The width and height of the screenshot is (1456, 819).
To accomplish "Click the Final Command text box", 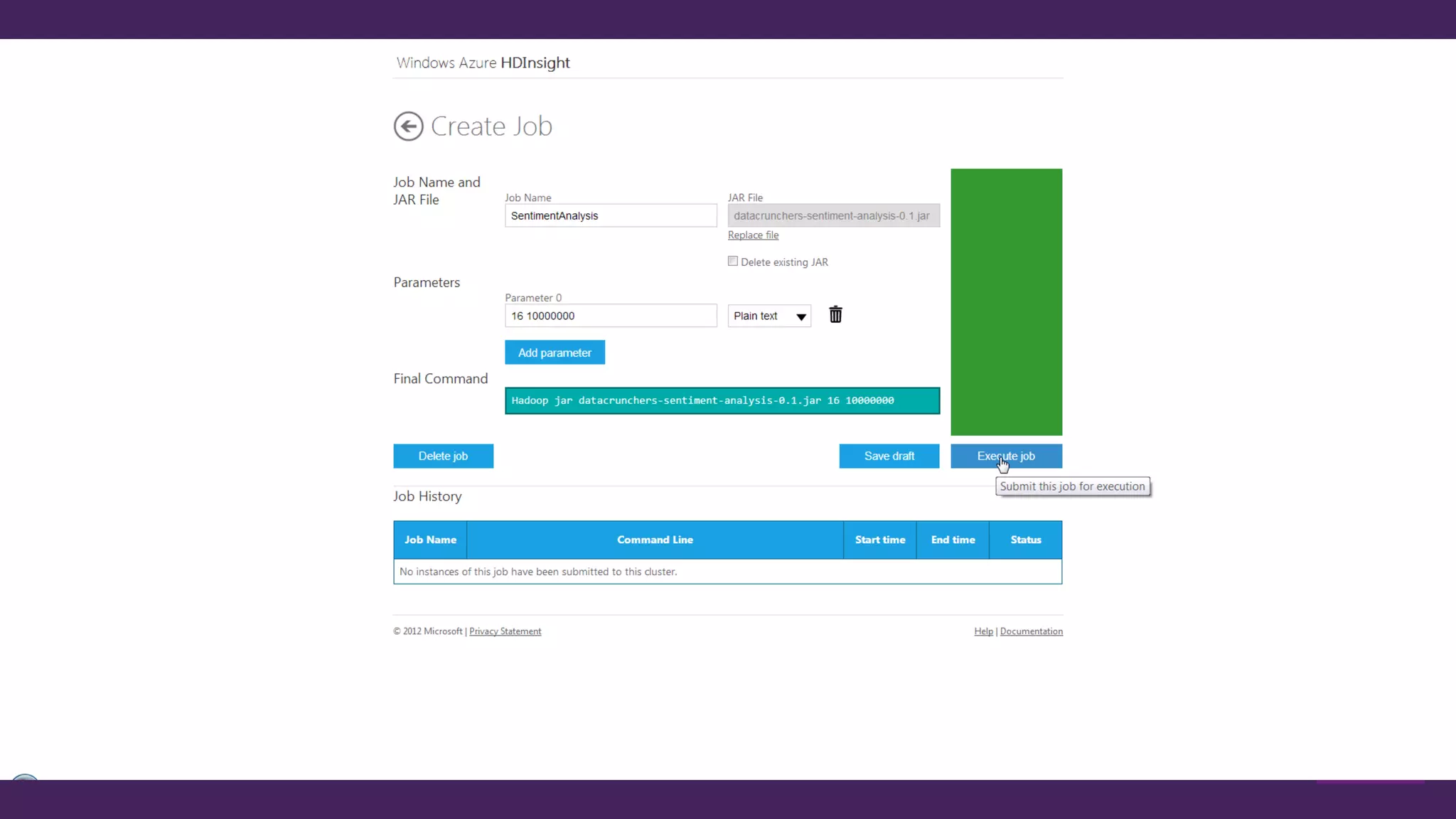I will [x=722, y=400].
